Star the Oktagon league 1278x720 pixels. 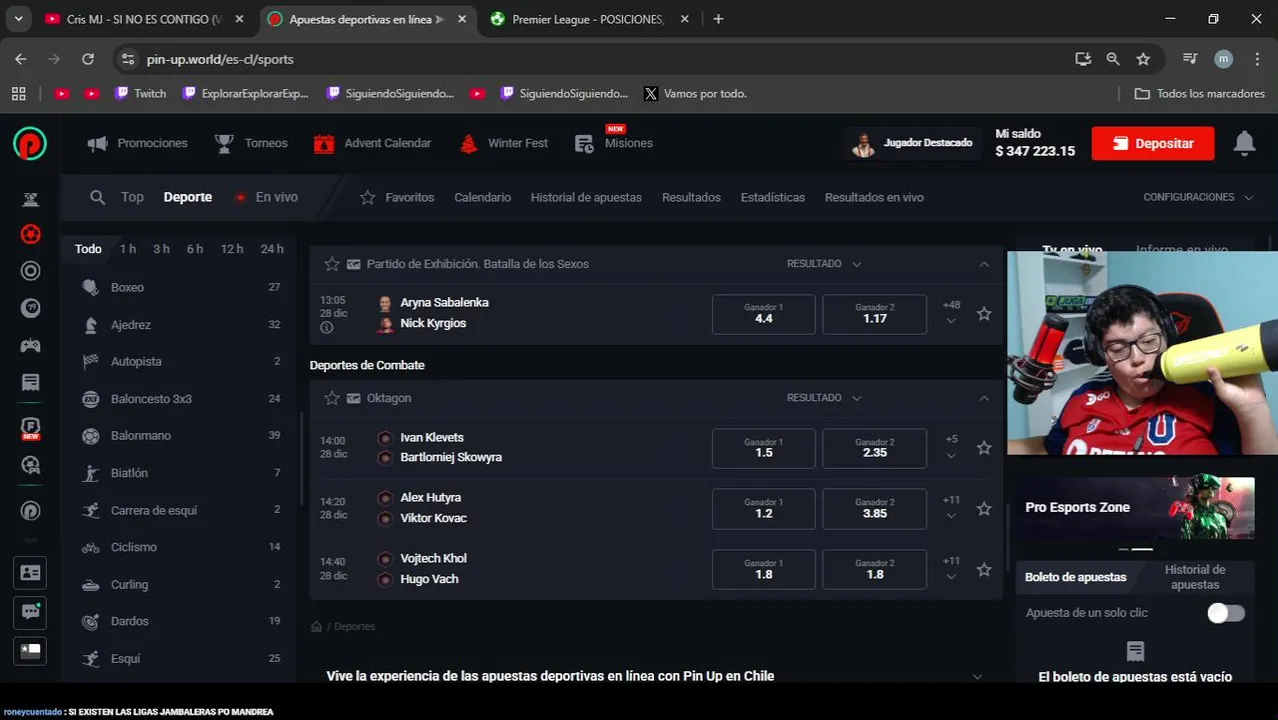click(332, 398)
